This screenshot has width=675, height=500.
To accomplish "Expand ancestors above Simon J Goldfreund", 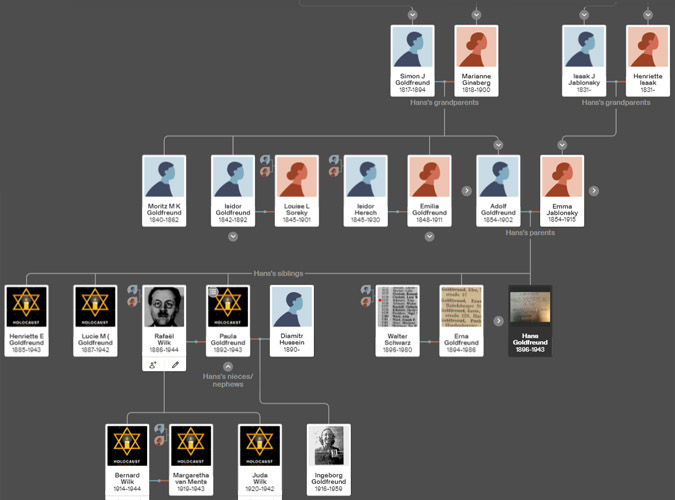I will [x=412, y=15].
